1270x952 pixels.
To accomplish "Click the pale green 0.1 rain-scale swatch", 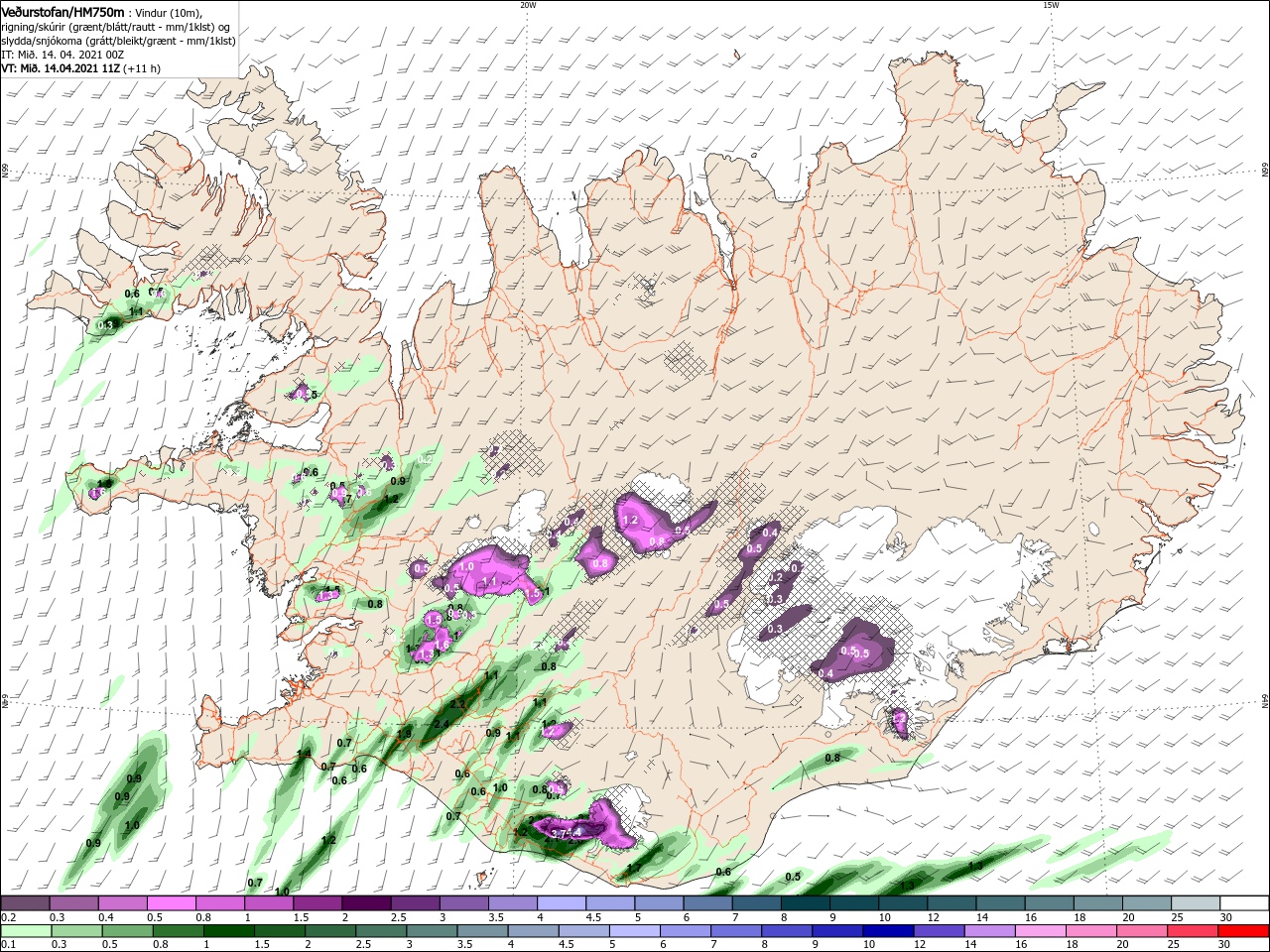I will 26,931.
